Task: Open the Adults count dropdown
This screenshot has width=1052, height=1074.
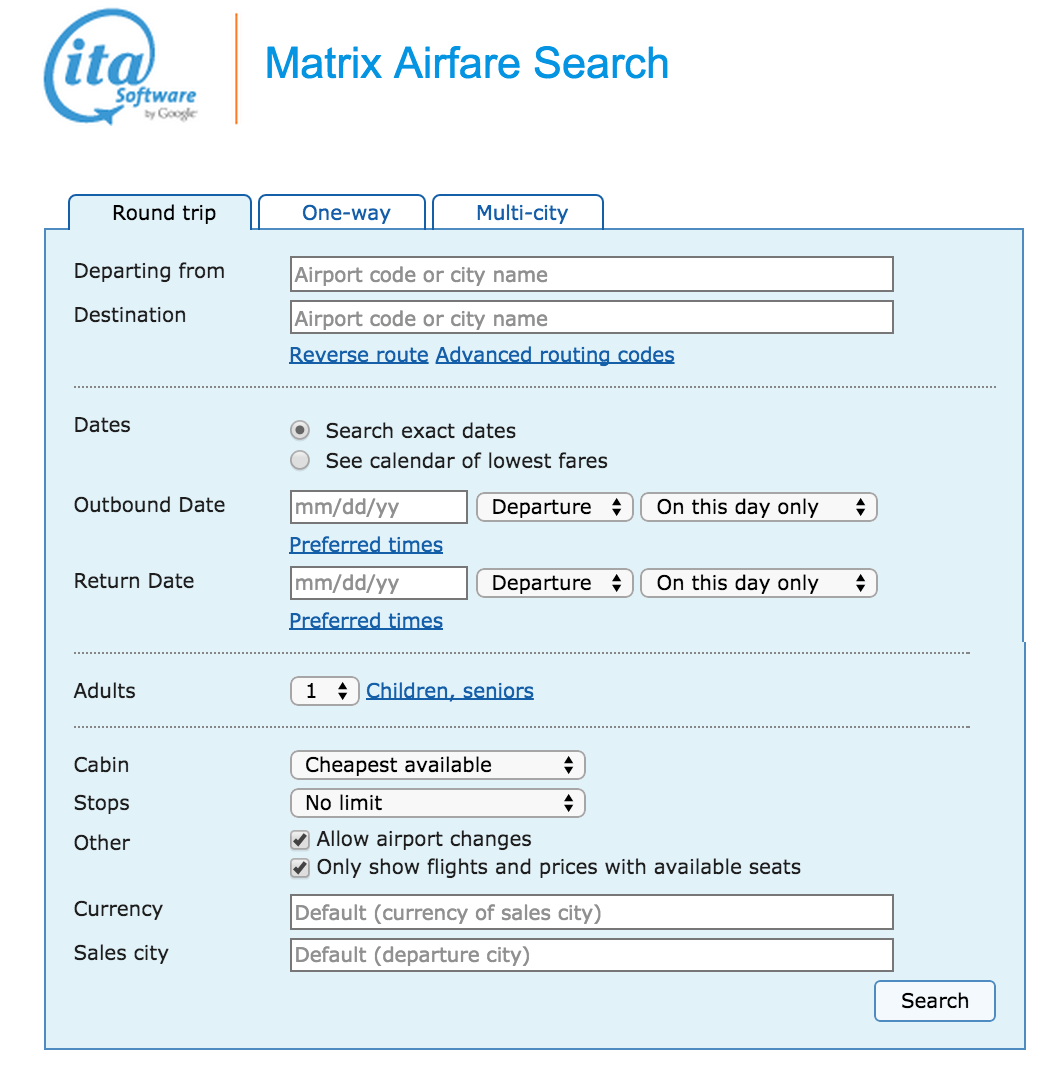Action: [325, 691]
